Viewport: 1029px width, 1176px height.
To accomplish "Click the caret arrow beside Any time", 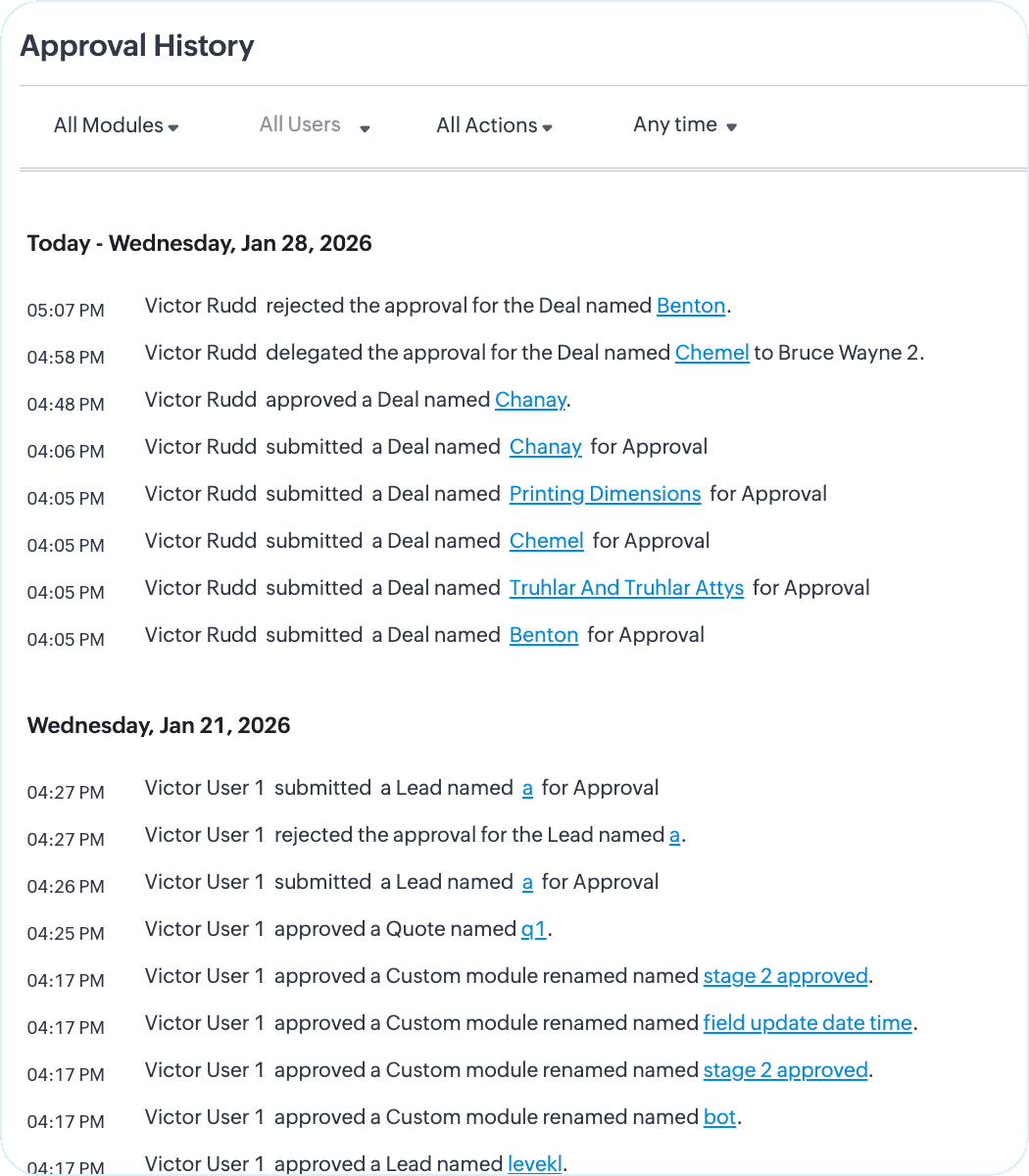I will 731,126.
